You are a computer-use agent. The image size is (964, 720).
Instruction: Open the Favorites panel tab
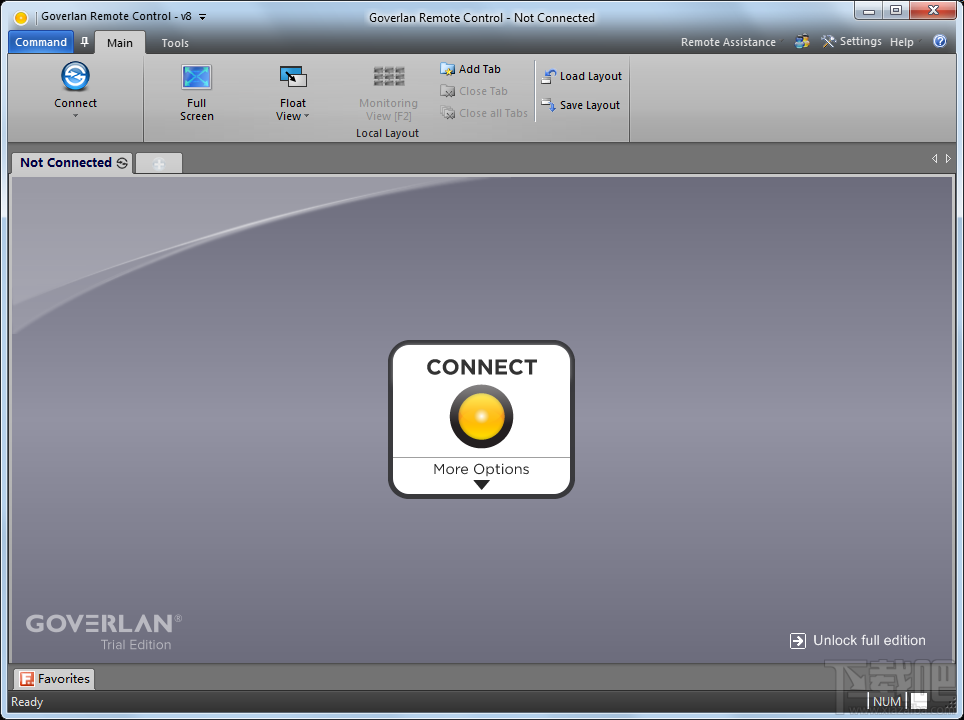(54, 679)
